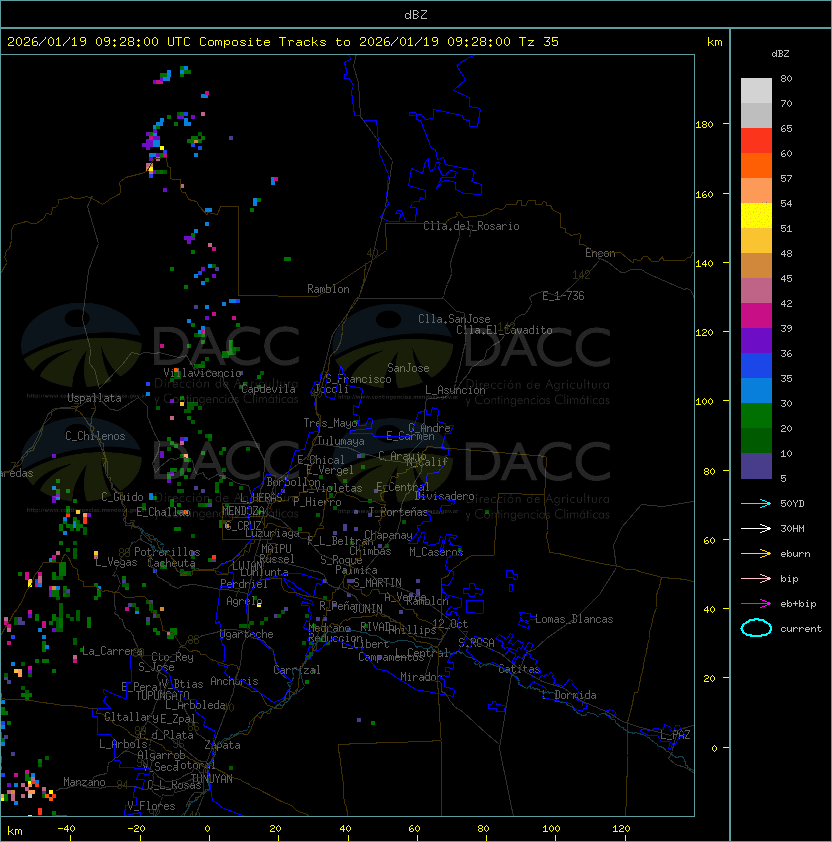The height and width of the screenshot is (842, 832).
Task: Click the 180 km tick on the vertical axis
Action: click(704, 125)
